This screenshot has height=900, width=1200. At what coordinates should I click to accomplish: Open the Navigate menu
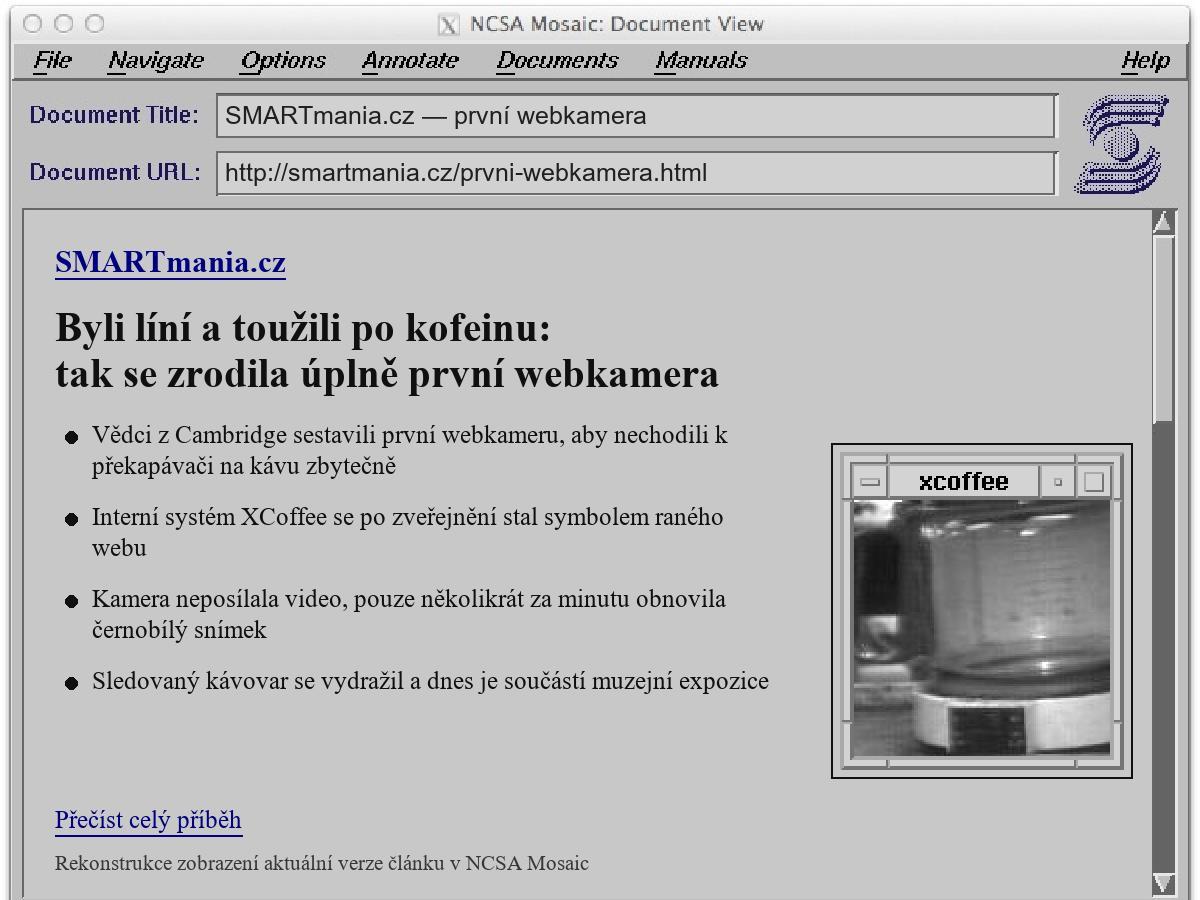tap(156, 61)
